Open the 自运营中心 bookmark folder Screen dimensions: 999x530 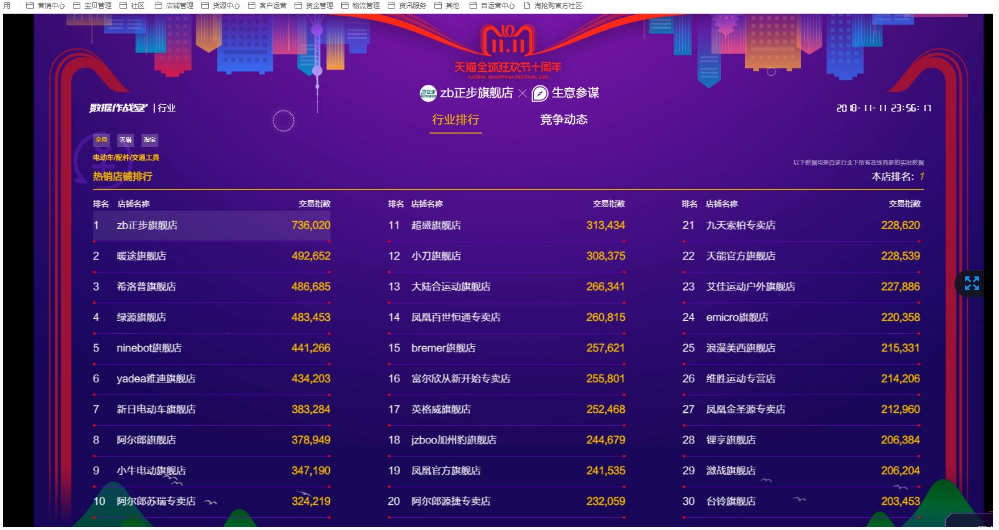tap(492, 5)
